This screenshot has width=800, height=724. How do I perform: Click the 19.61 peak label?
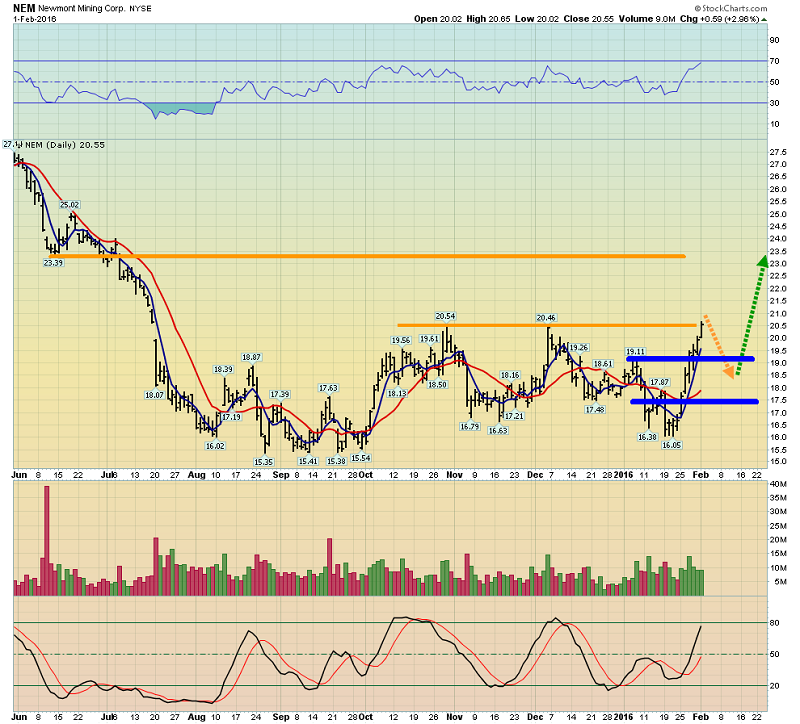(x=429, y=339)
